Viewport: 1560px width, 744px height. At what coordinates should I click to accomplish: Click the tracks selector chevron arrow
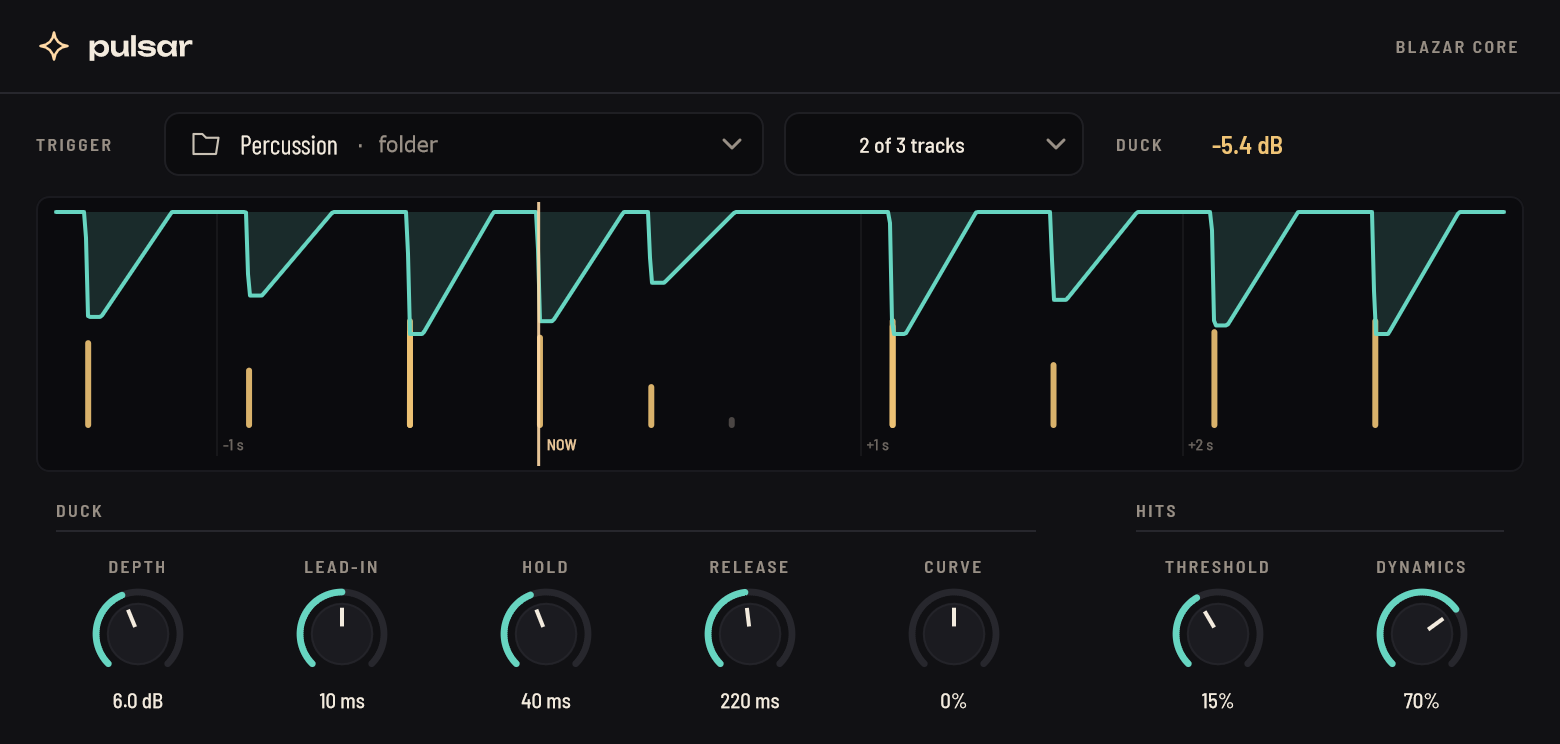click(x=1055, y=144)
